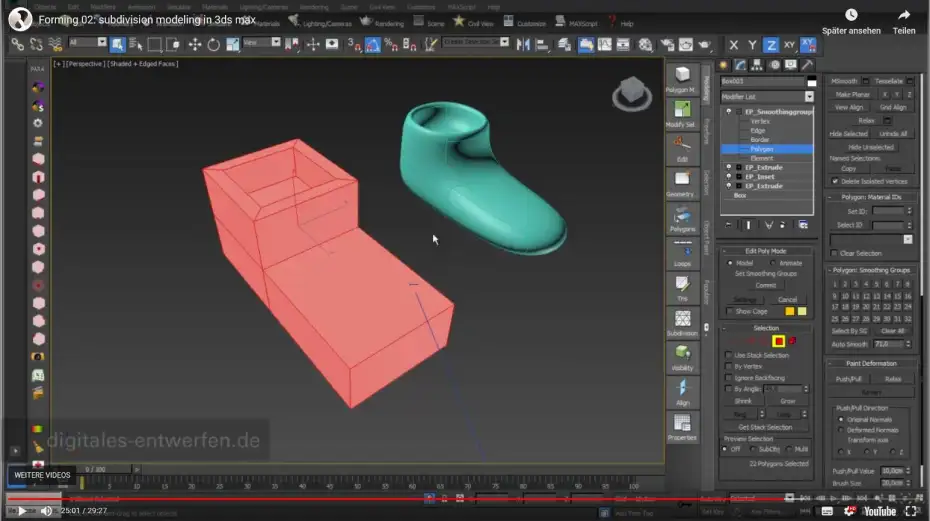Toggle the first EP_Extrude modifier lightbulb
930x521 pixels.
729,167
